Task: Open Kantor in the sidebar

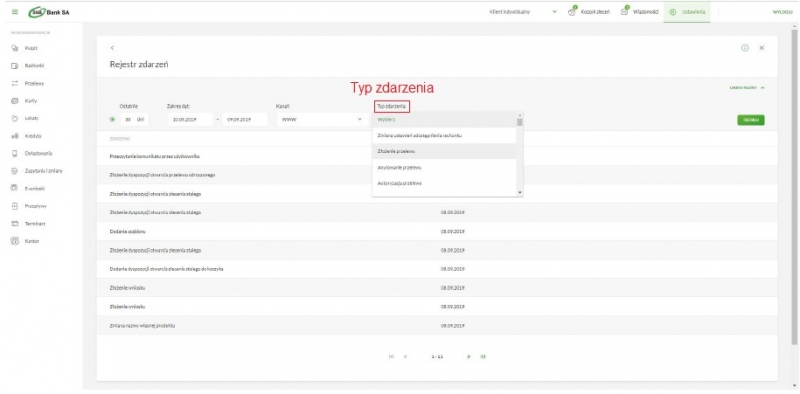Action: pos(32,241)
